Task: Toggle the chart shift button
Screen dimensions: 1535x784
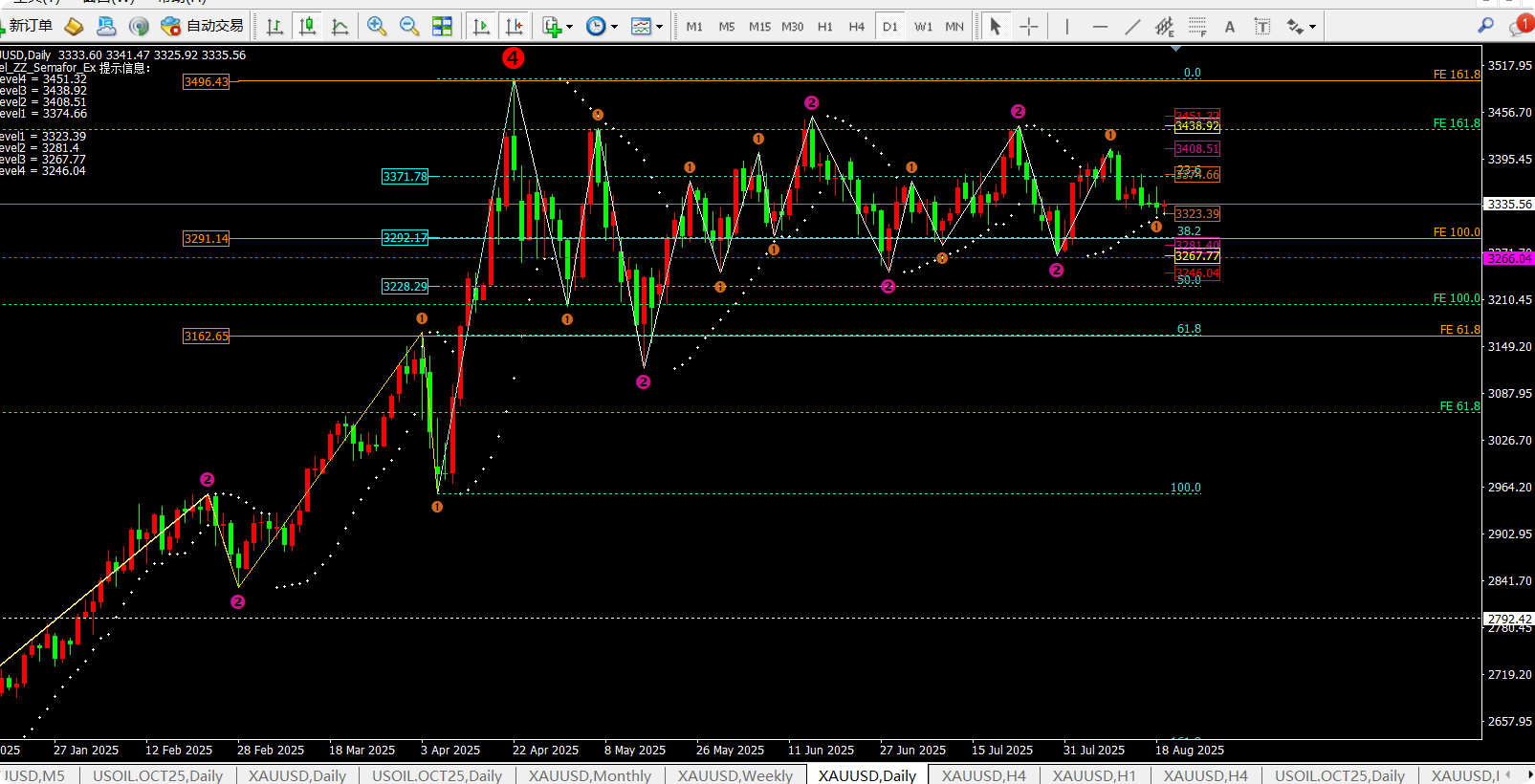Action: pyautogui.click(x=515, y=27)
